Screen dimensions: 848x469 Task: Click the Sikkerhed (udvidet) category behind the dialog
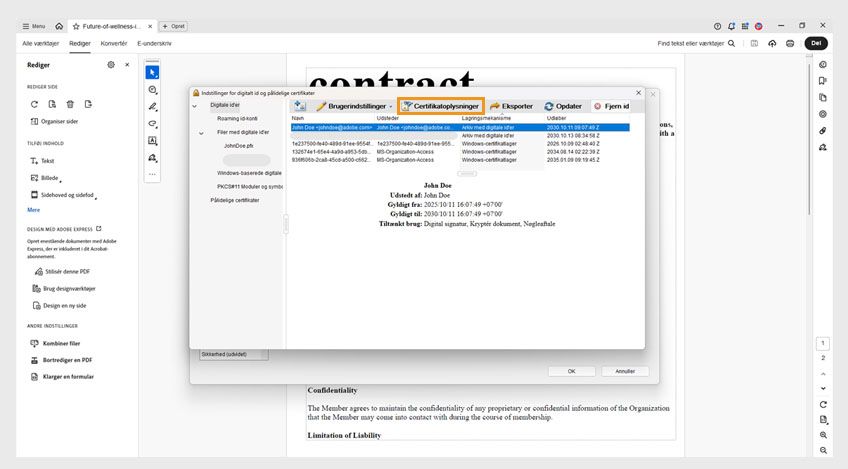point(233,354)
